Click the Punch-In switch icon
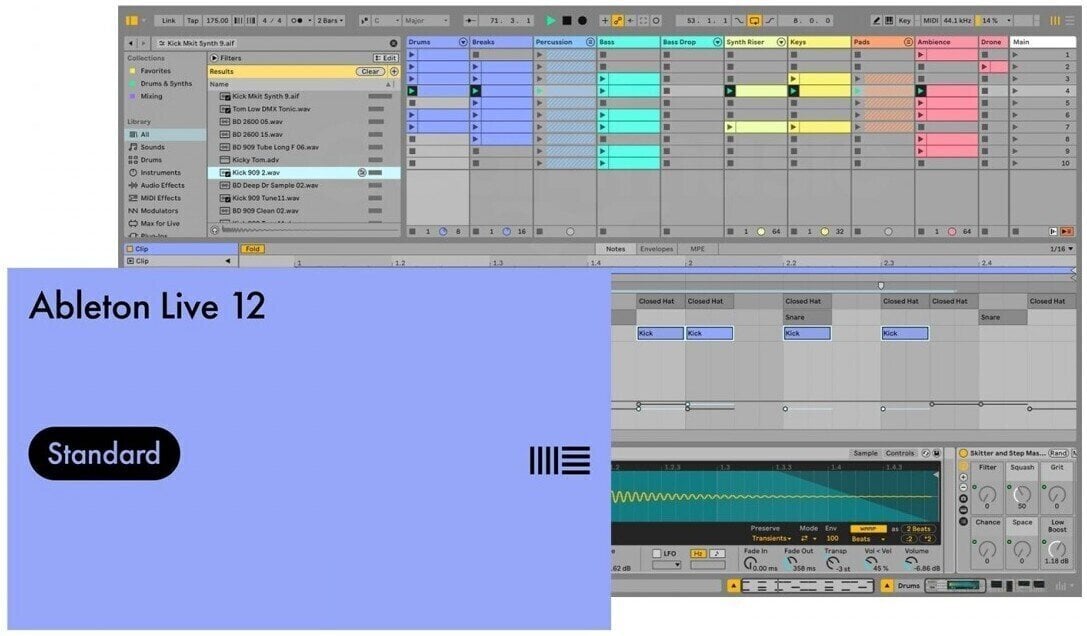Screen dimensions: 1087x636 739,21
